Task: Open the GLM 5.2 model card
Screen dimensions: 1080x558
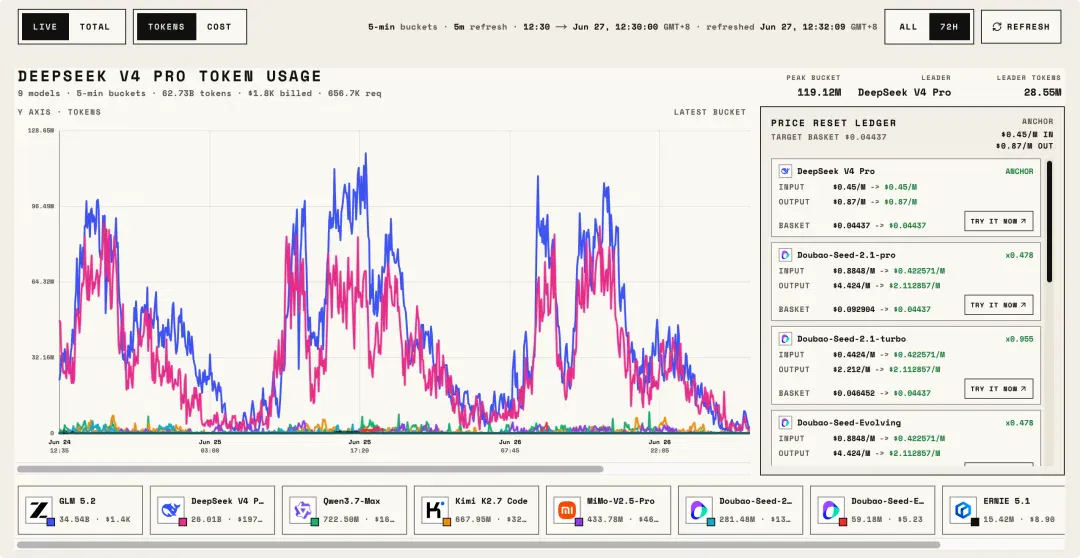Action: tap(80, 510)
